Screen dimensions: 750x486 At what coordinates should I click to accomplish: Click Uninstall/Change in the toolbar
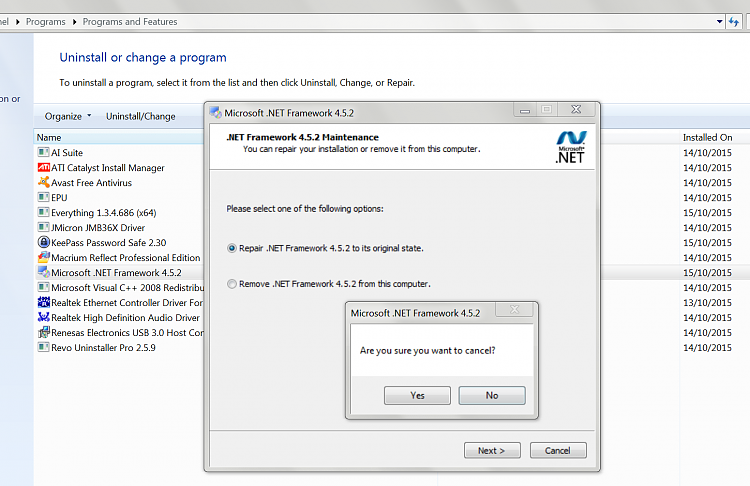coord(141,116)
